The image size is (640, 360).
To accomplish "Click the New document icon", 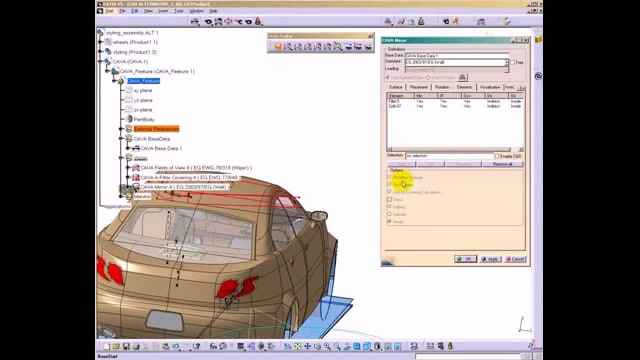I will click(x=107, y=346).
